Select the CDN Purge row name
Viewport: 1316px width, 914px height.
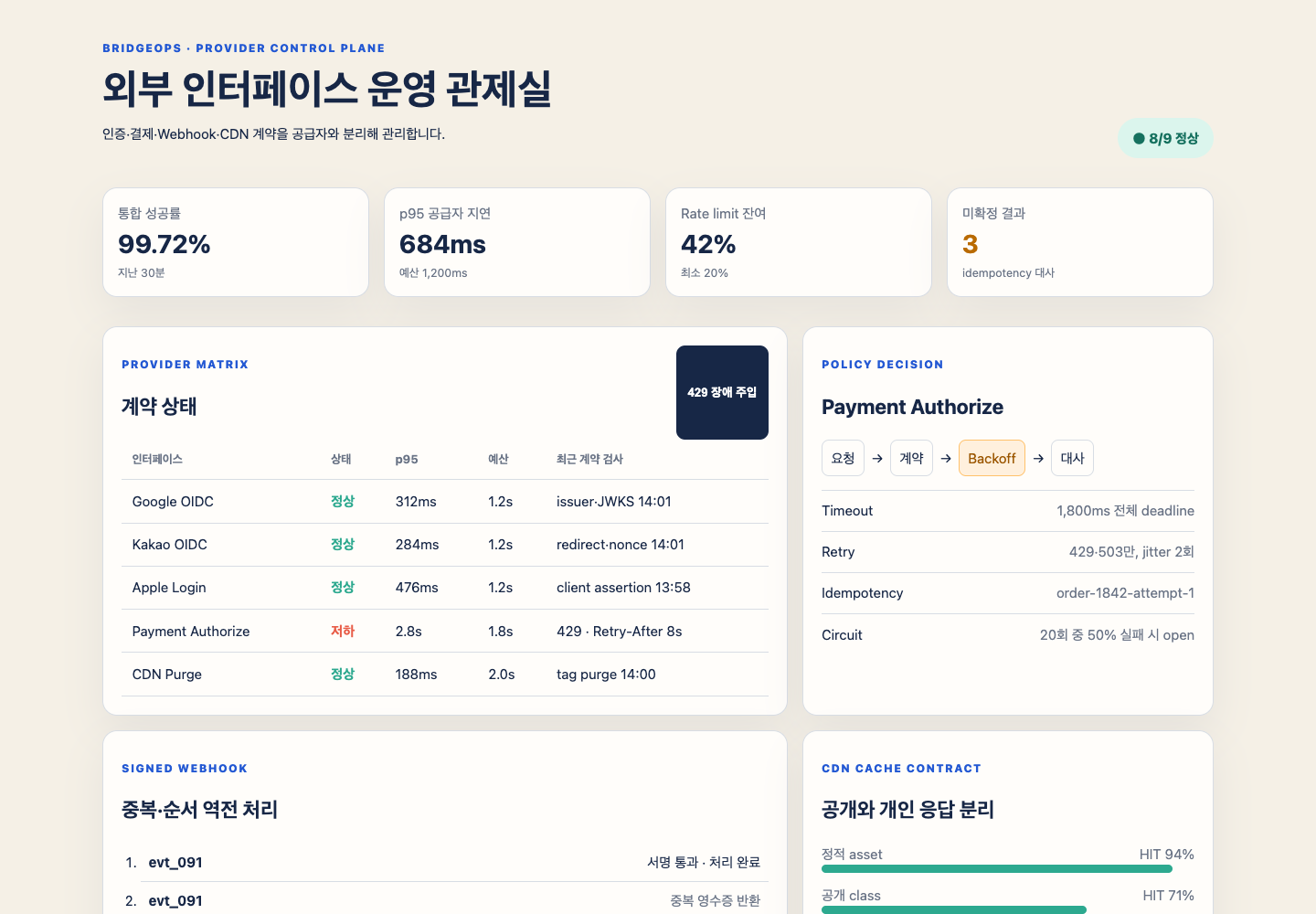tap(167, 675)
